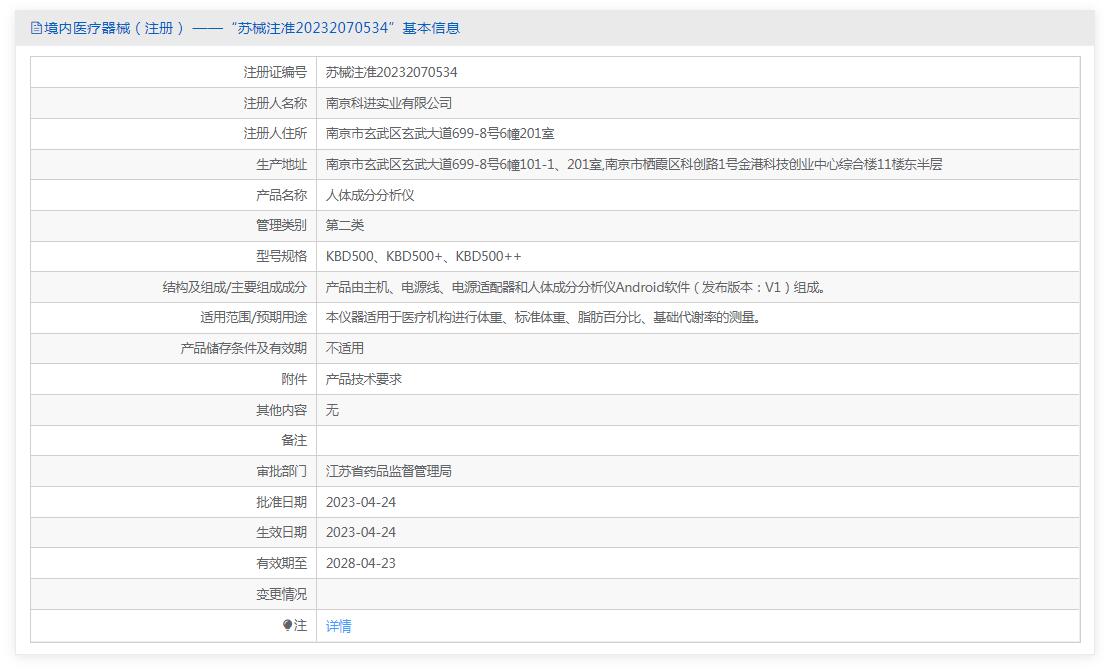Select registration number 苏械注准20232070534 in table

click(x=391, y=72)
